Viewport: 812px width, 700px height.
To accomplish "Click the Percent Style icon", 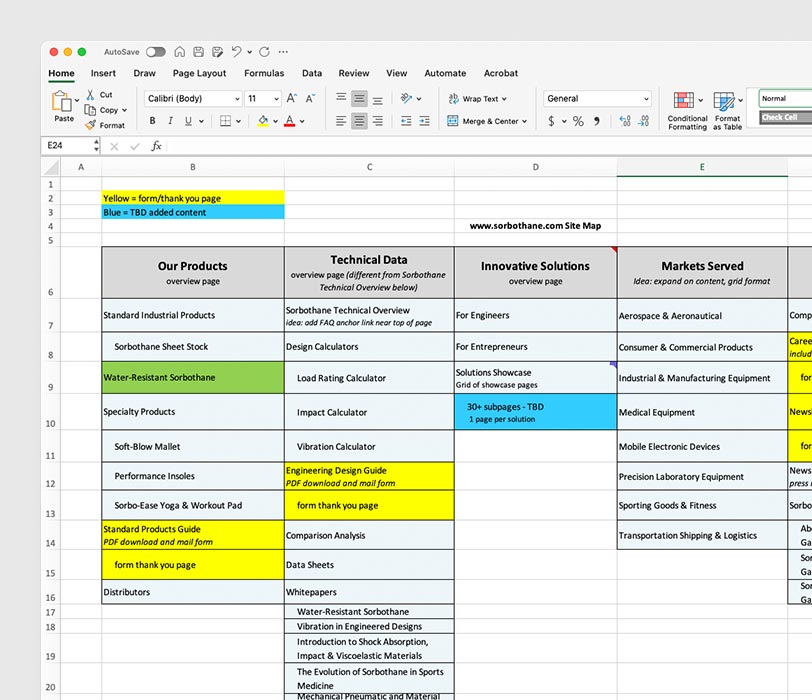I will pyautogui.click(x=578, y=121).
